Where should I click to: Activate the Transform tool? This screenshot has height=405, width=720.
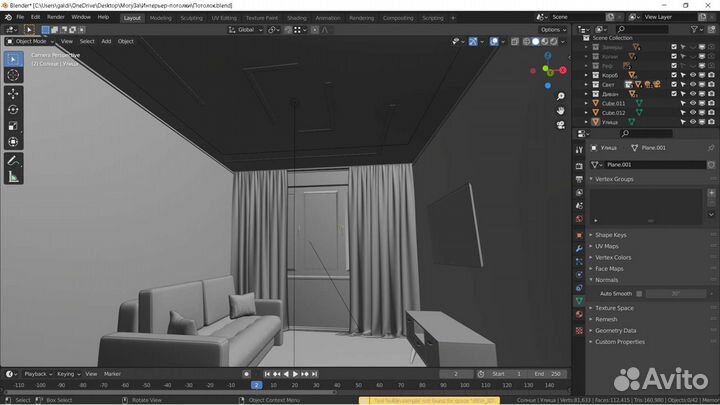point(13,142)
